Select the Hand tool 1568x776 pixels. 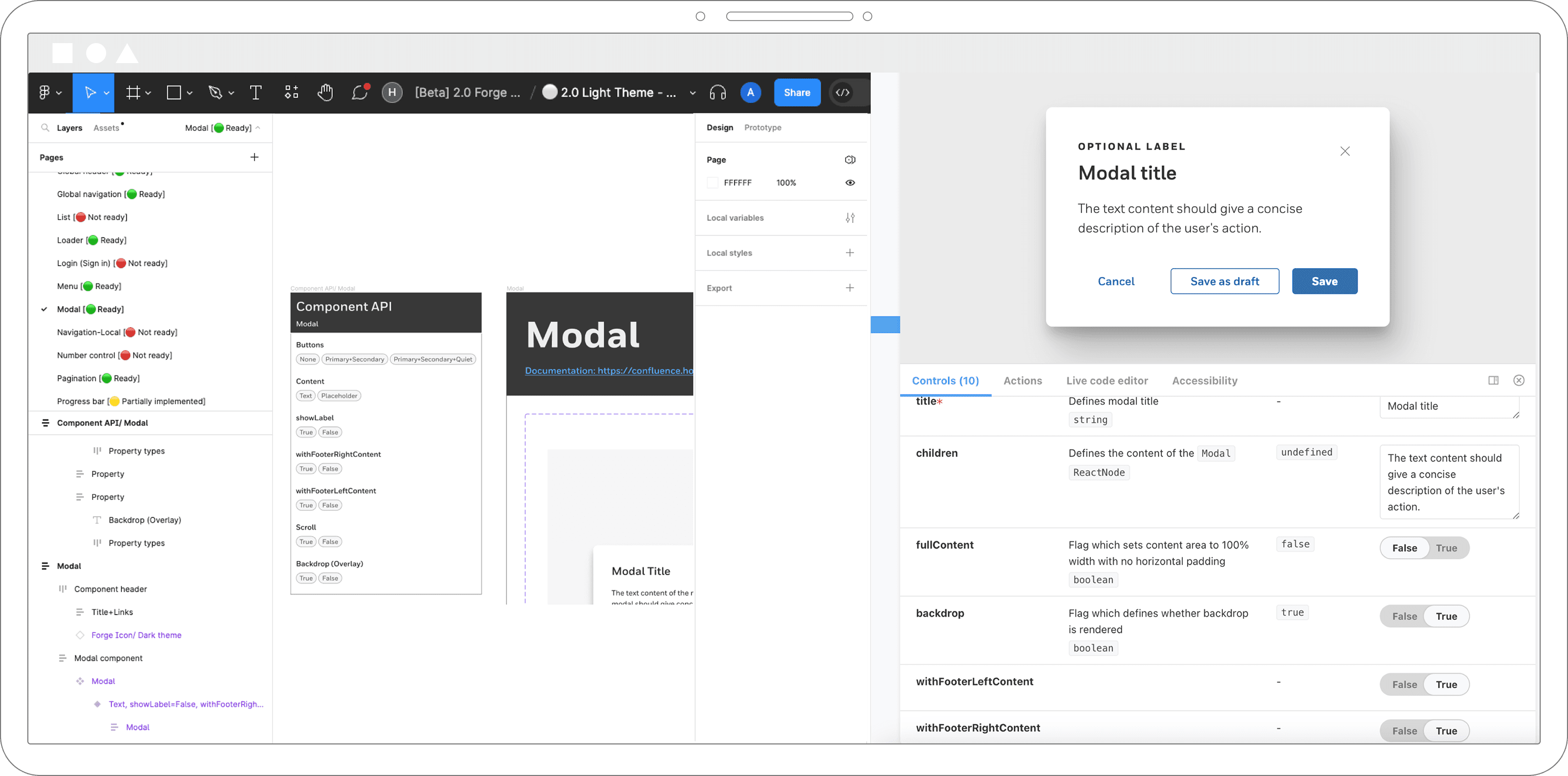(325, 93)
